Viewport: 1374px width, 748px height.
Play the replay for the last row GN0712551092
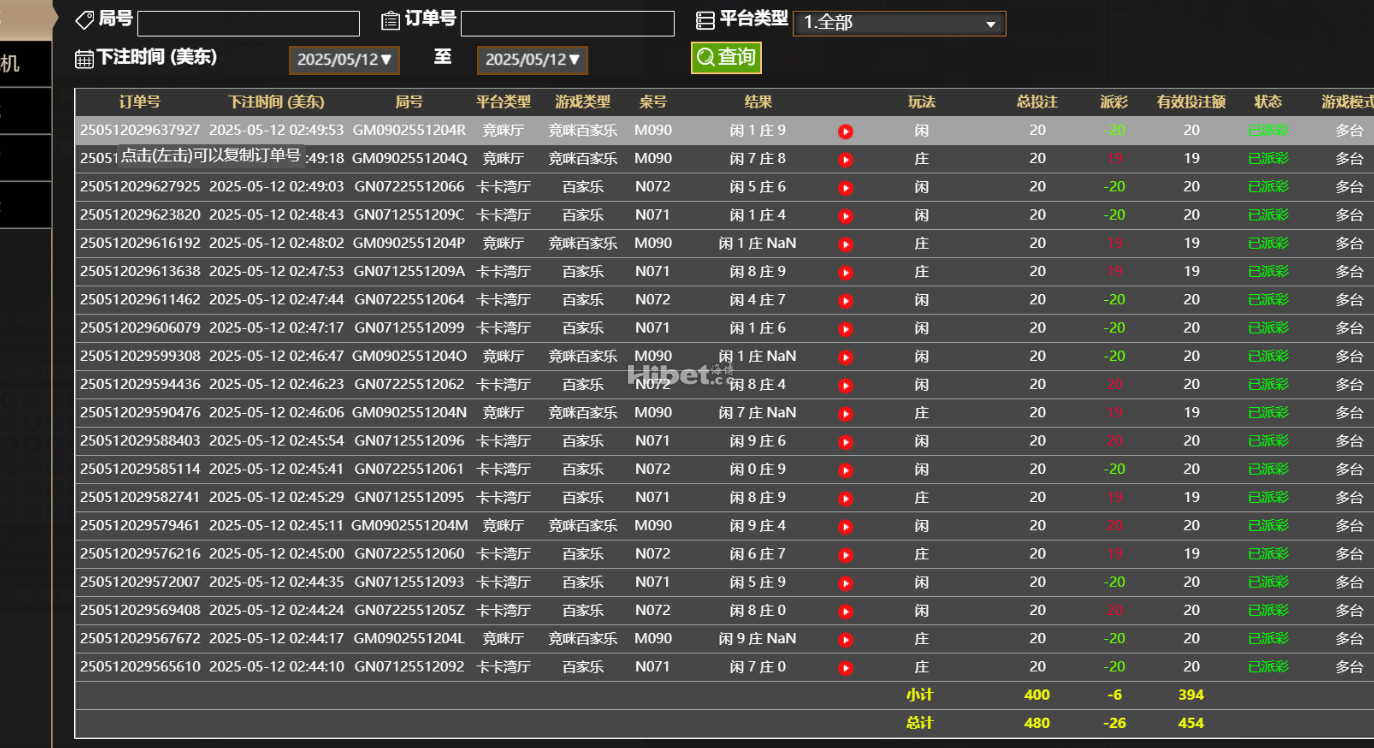pos(845,666)
